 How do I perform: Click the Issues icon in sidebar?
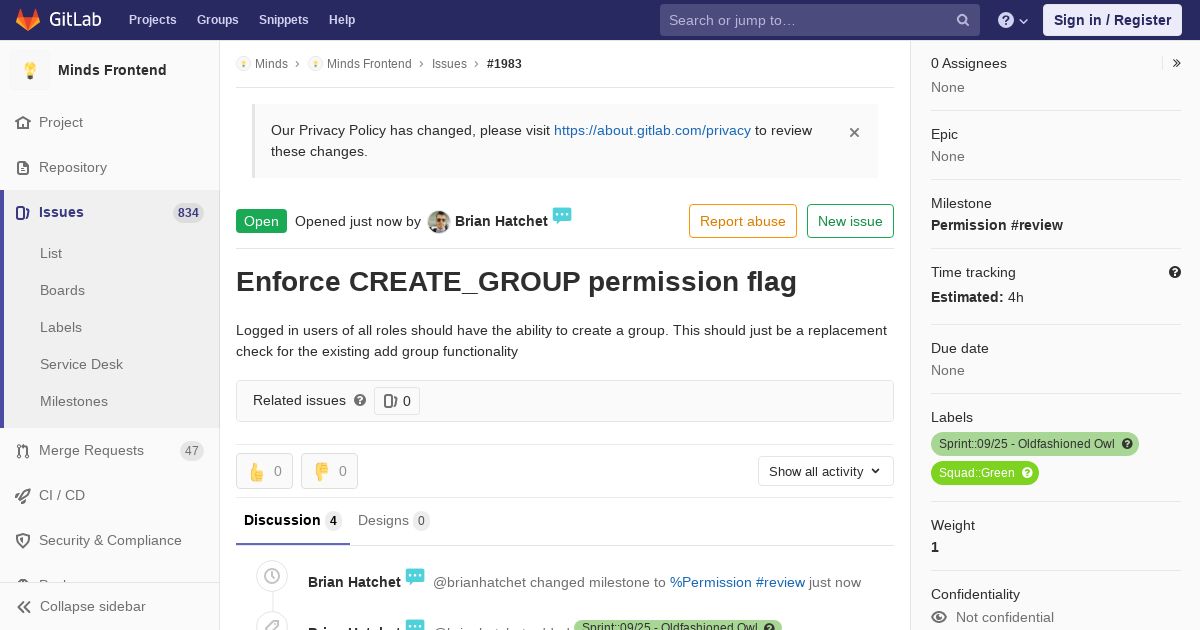23,212
